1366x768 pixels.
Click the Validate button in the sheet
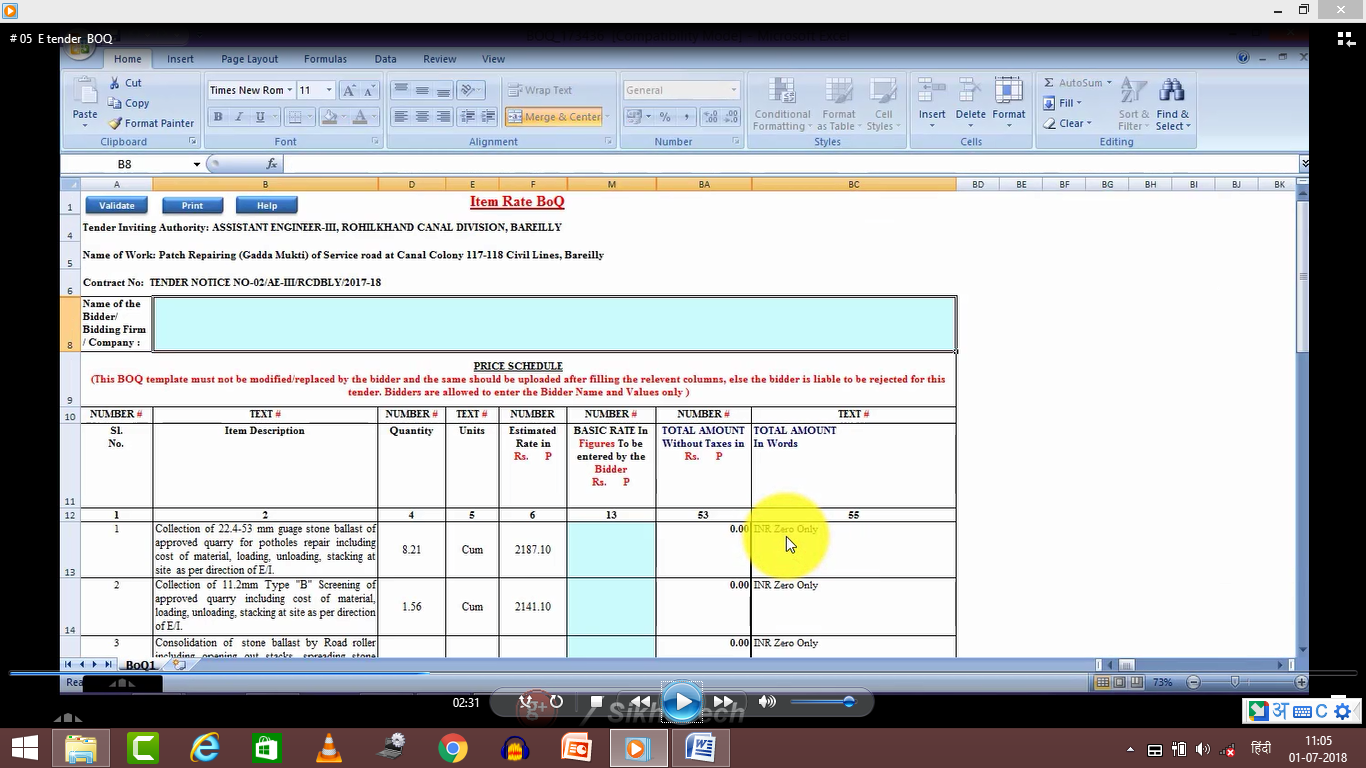(116, 205)
